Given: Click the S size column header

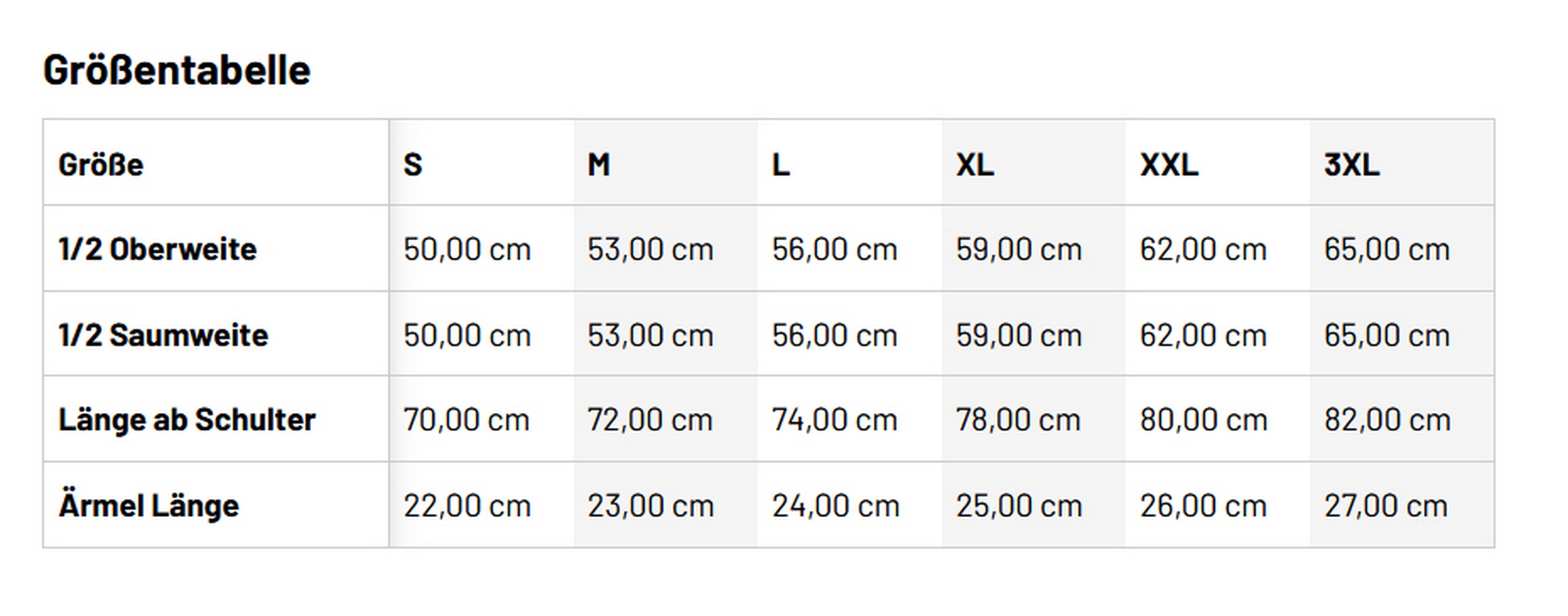Looking at the screenshot, I should coord(413,164).
